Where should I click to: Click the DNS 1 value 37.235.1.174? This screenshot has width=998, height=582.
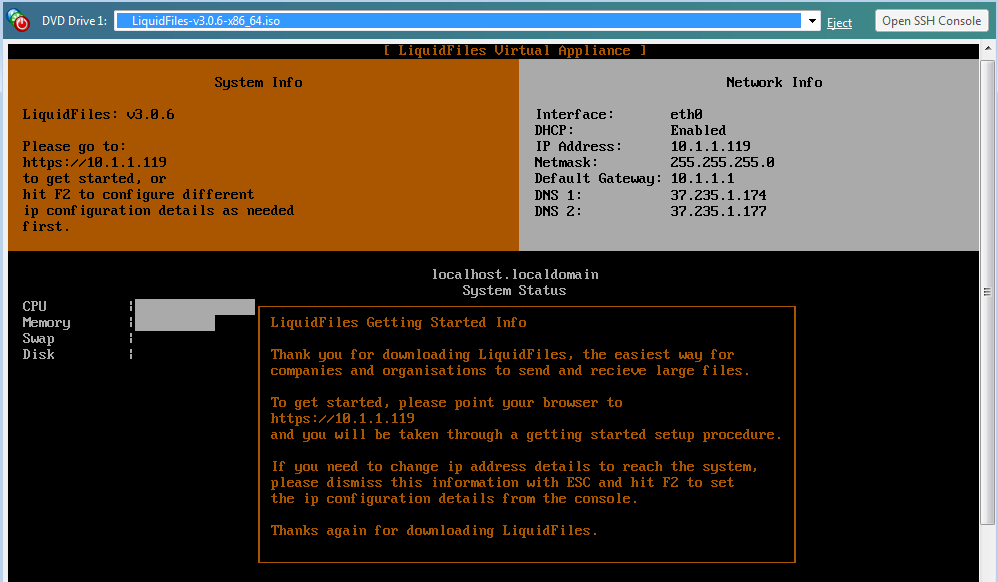[x=718, y=195]
